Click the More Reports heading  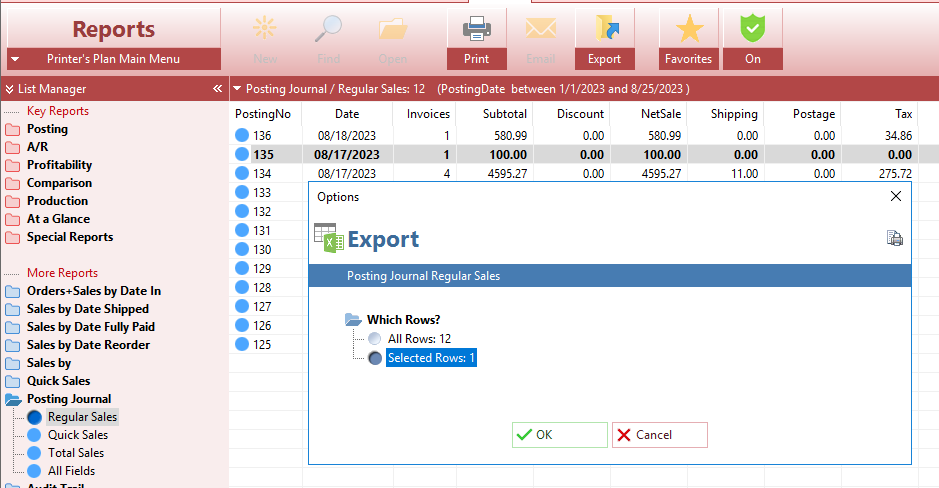(62, 272)
